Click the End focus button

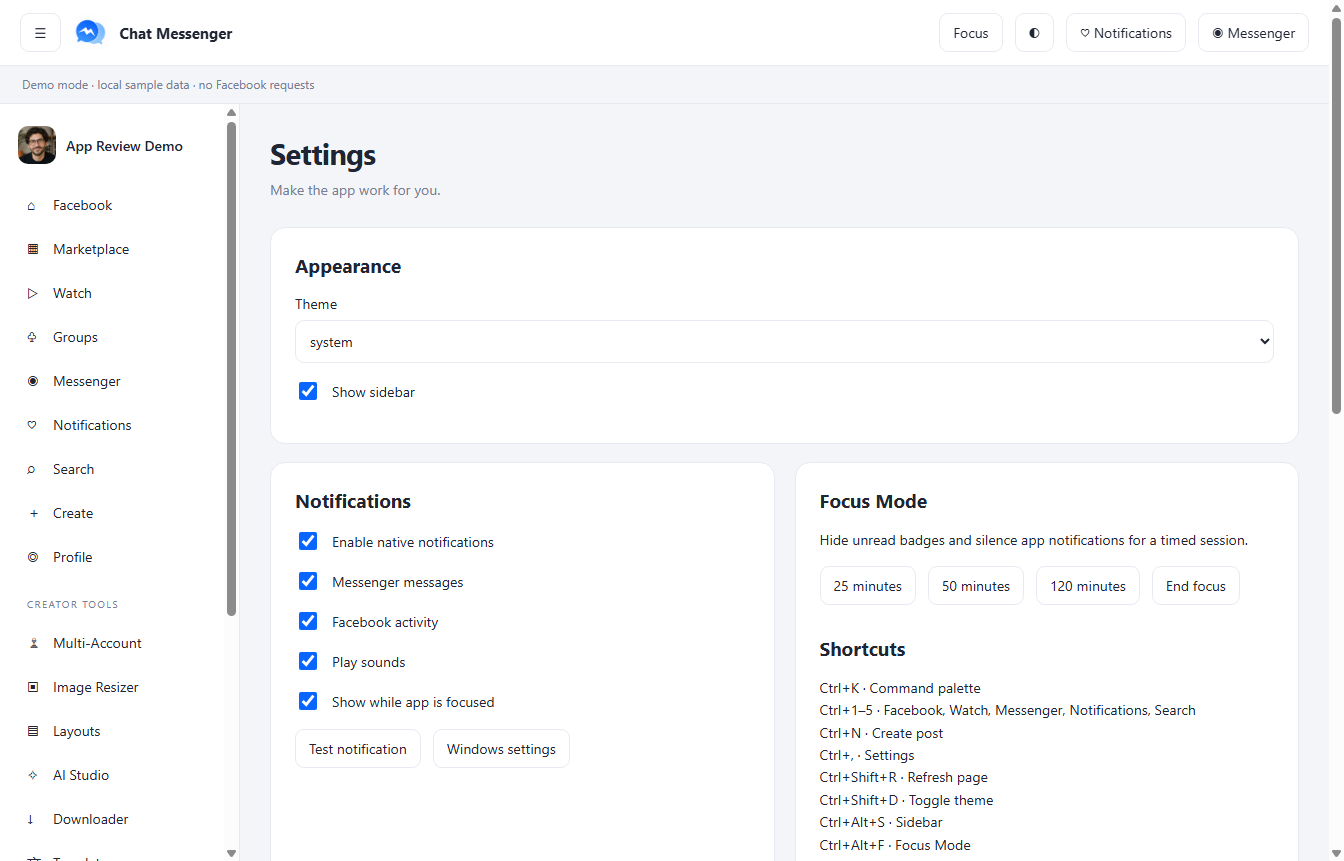pyautogui.click(x=1195, y=586)
